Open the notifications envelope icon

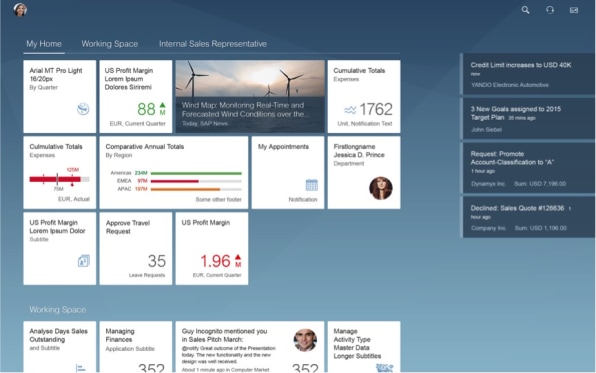tap(574, 10)
